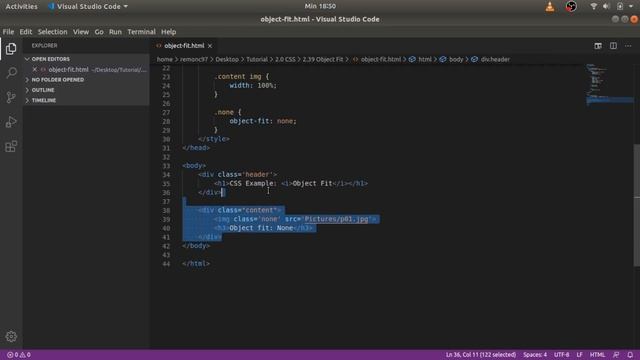640x360 pixels.
Task: Show errors and warnings count in status bar
Action: point(19,355)
